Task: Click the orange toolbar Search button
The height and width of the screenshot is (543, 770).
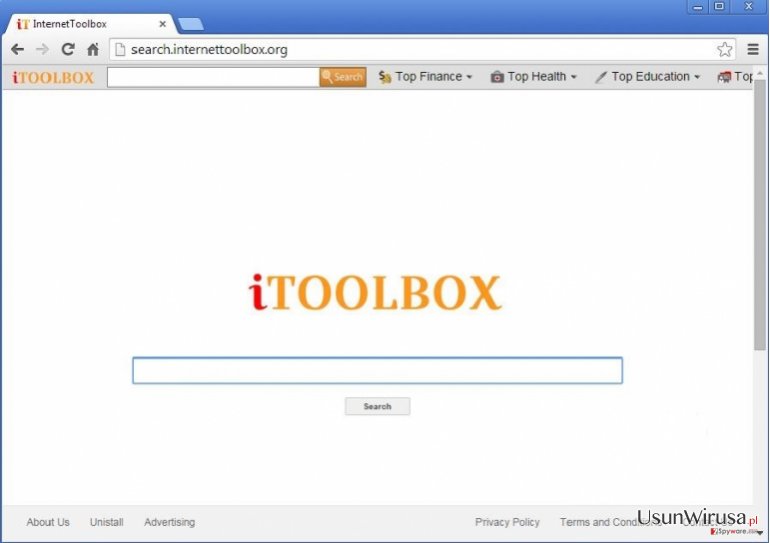Action: pos(343,77)
